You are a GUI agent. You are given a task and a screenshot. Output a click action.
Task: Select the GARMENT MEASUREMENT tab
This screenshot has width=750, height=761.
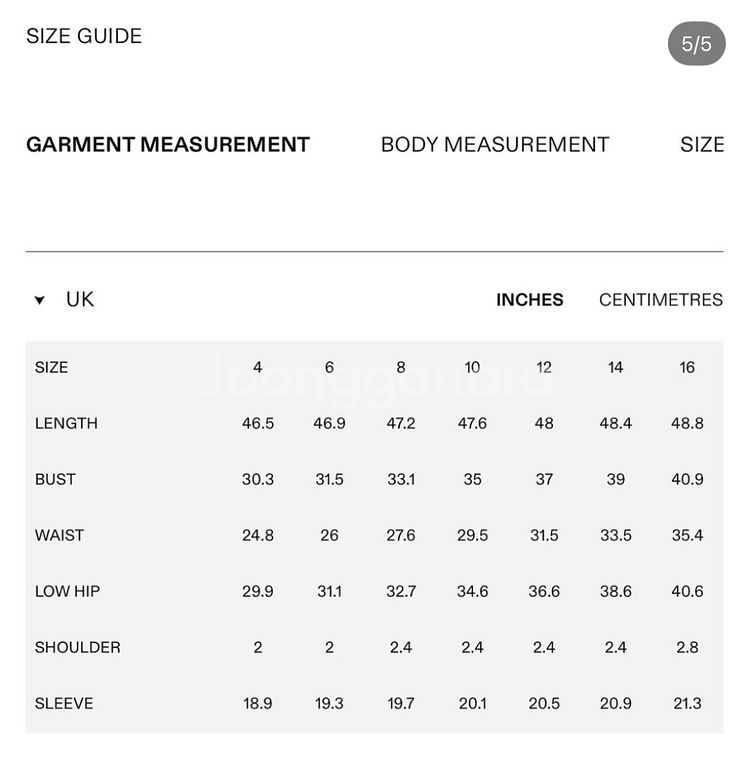coord(168,145)
